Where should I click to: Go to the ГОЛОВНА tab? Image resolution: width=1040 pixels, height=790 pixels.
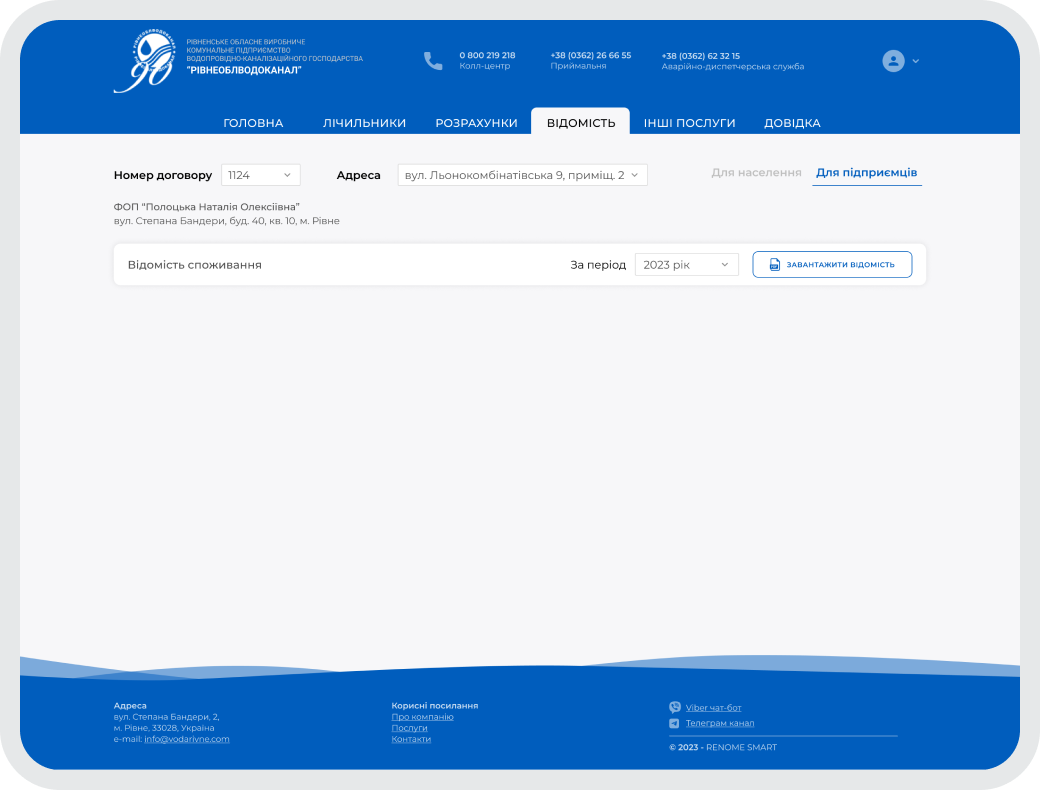pyautogui.click(x=253, y=123)
